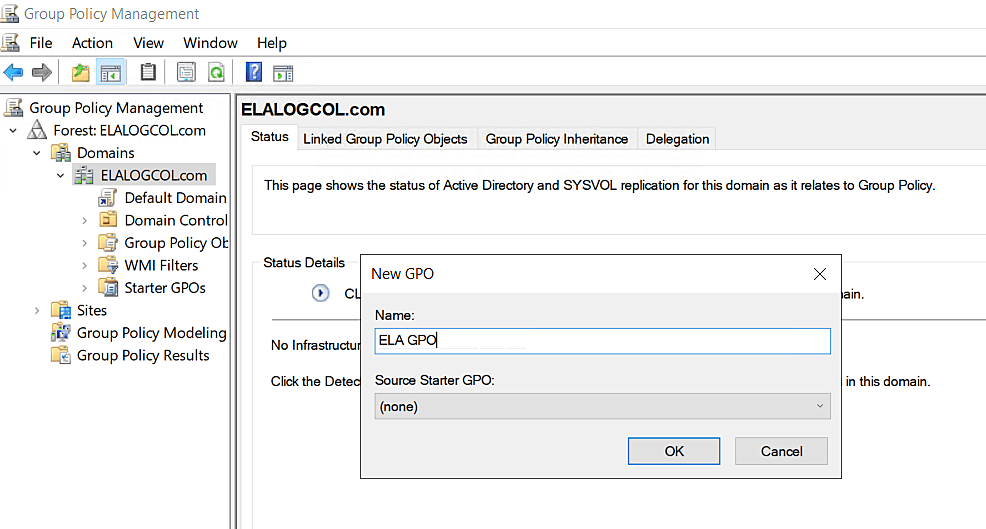Open Help via the blue question-mark icon
This screenshot has height=529, width=986.
(254, 72)
